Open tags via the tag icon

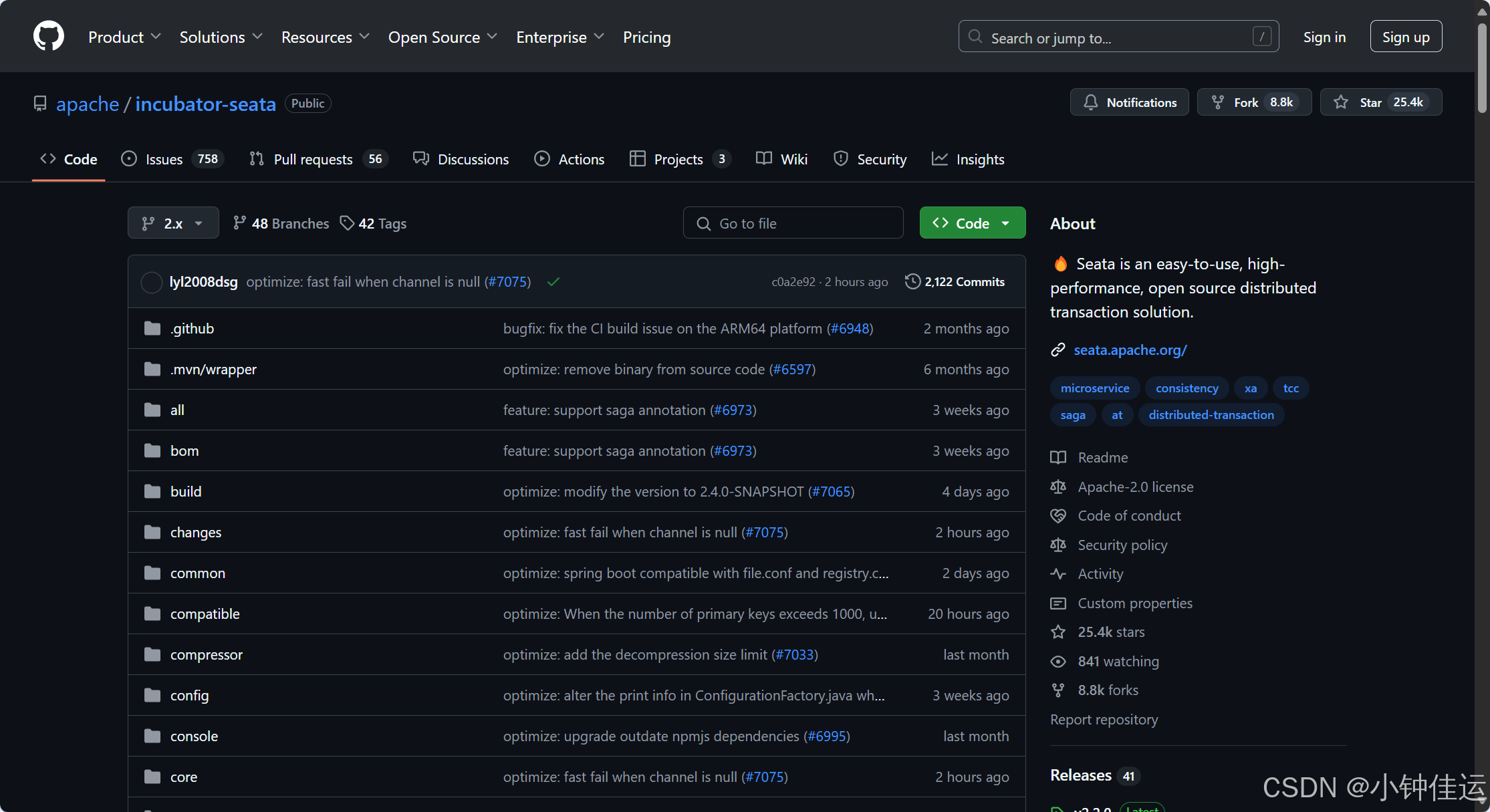pyautogui.click(x=348, y=223)
